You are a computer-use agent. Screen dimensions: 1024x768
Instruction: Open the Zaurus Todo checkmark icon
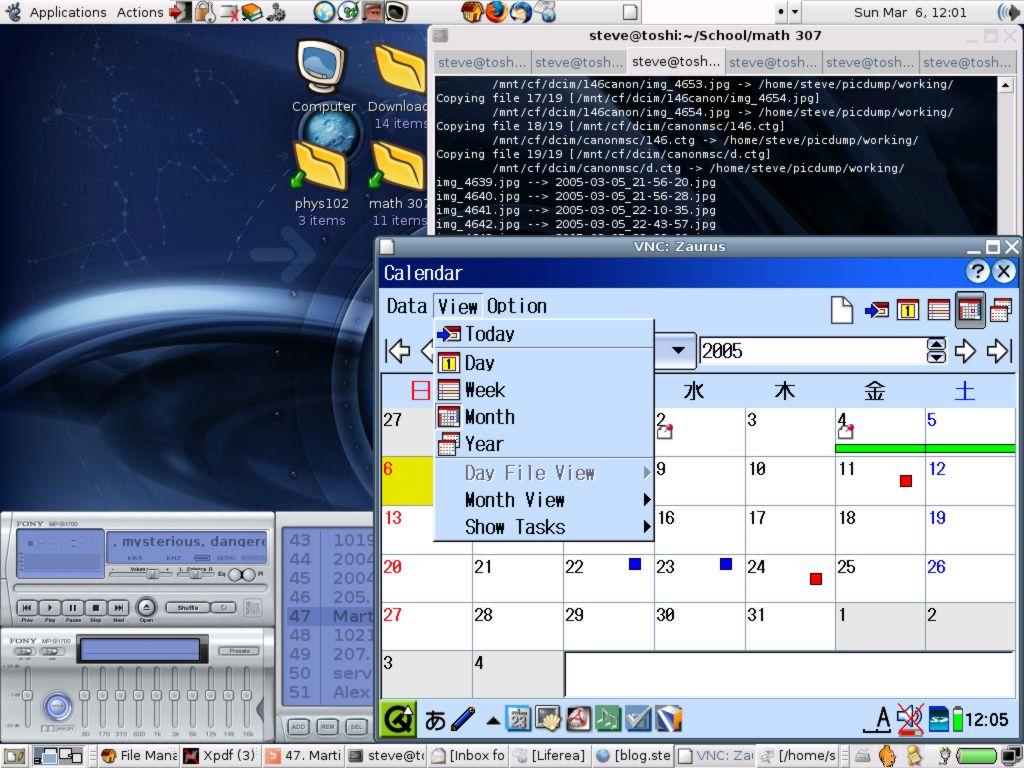[x=638, y=719]
